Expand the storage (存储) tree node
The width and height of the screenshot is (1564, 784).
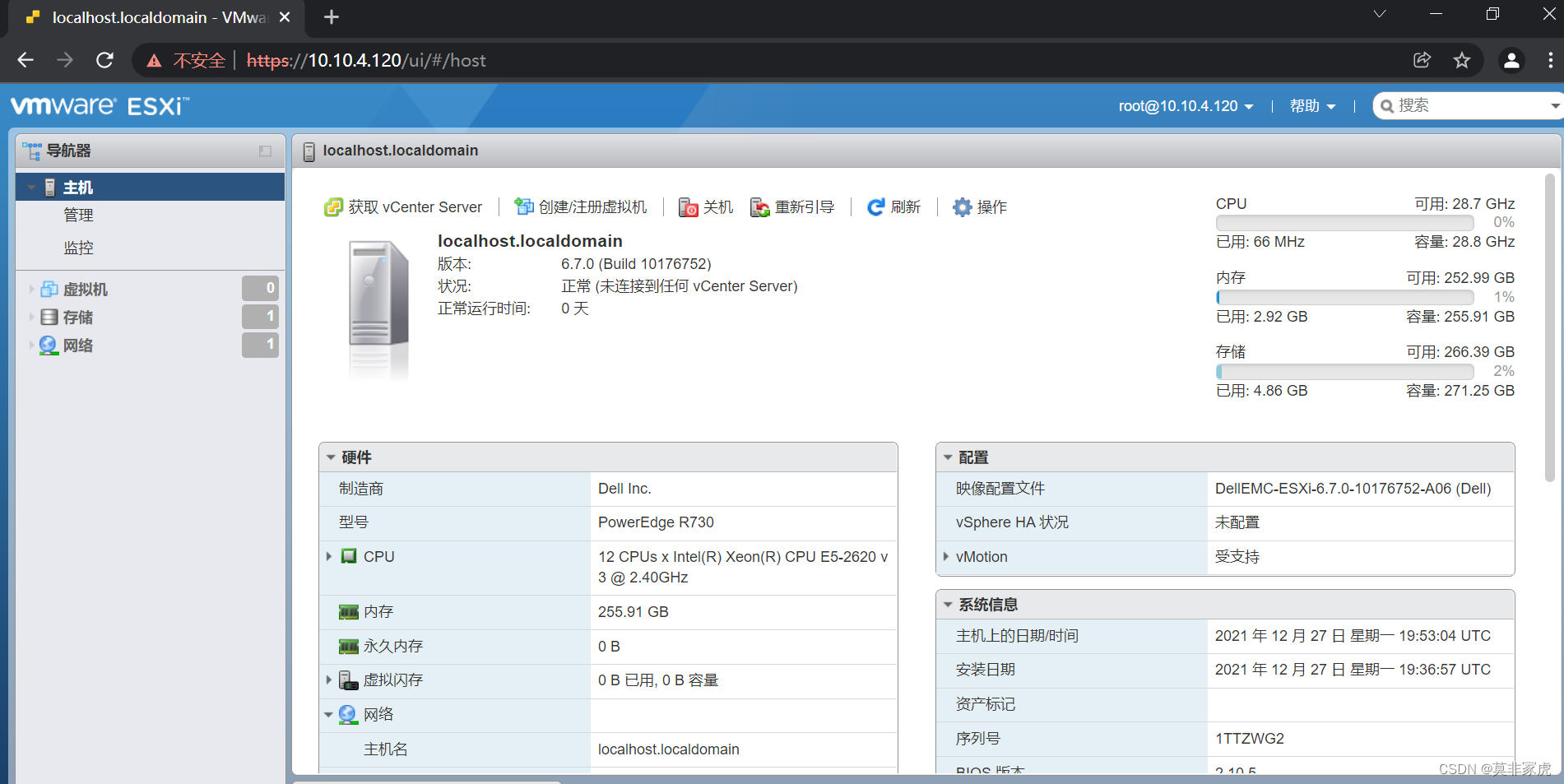click(x=31, y=317)
